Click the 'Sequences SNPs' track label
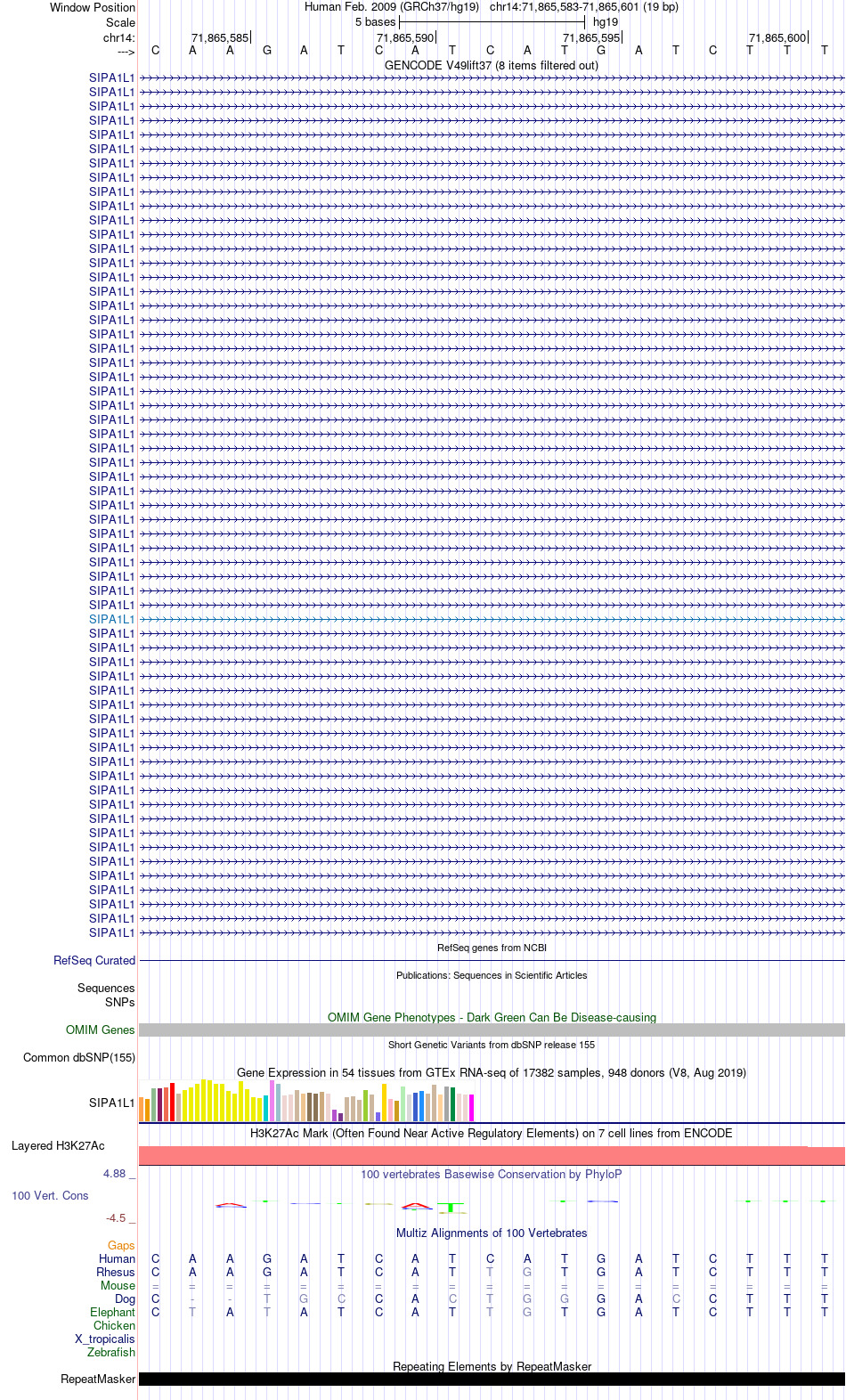Image resolution: width=846 pixels, height=1400 pixels. coord(106,995)
